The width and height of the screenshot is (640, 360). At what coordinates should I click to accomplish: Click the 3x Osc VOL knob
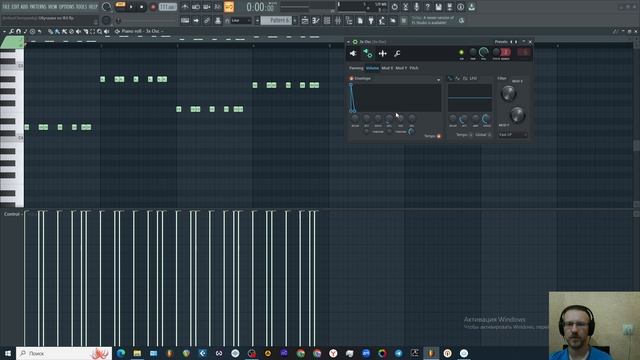tap(484, 52)
